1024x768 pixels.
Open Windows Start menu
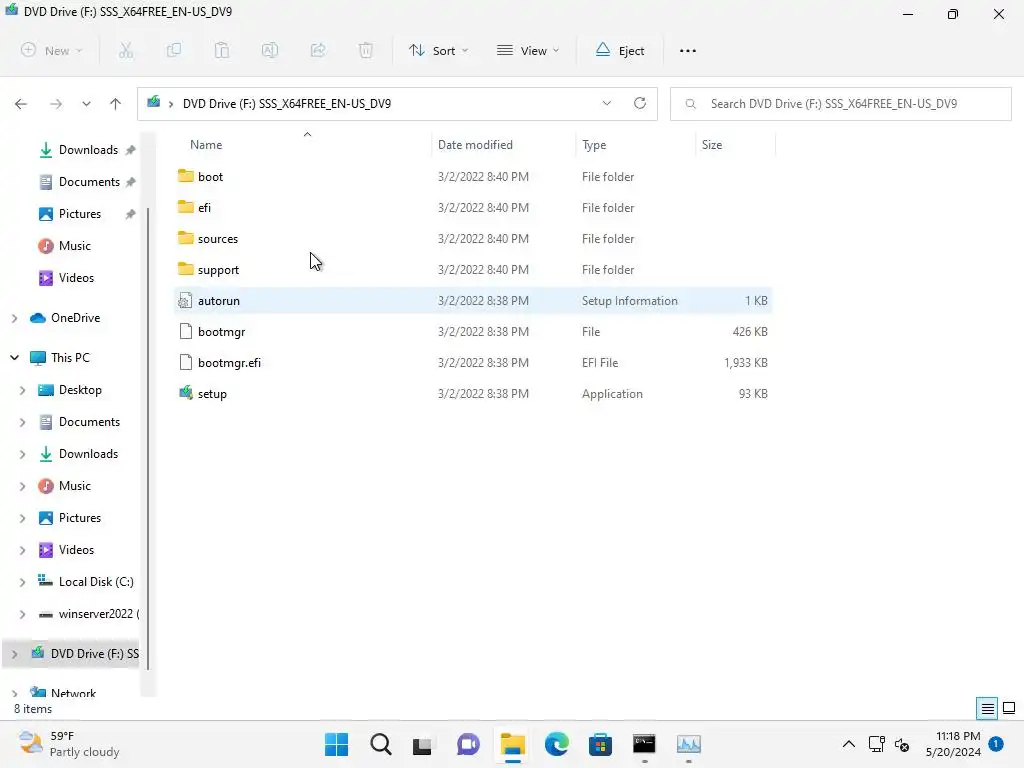[336, 744]
